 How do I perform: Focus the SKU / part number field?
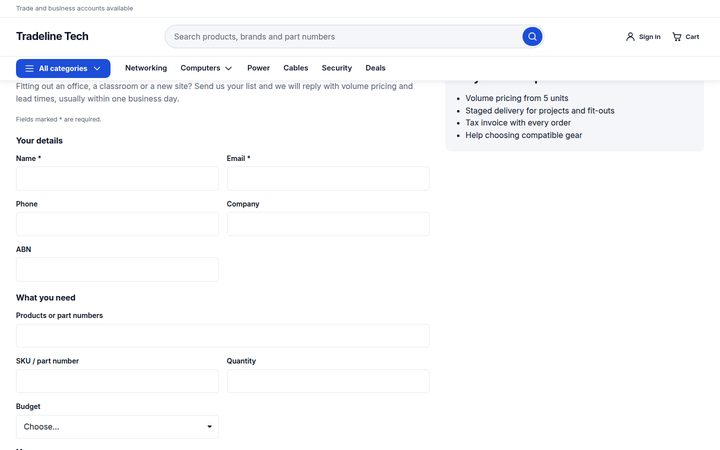(117, 381)
